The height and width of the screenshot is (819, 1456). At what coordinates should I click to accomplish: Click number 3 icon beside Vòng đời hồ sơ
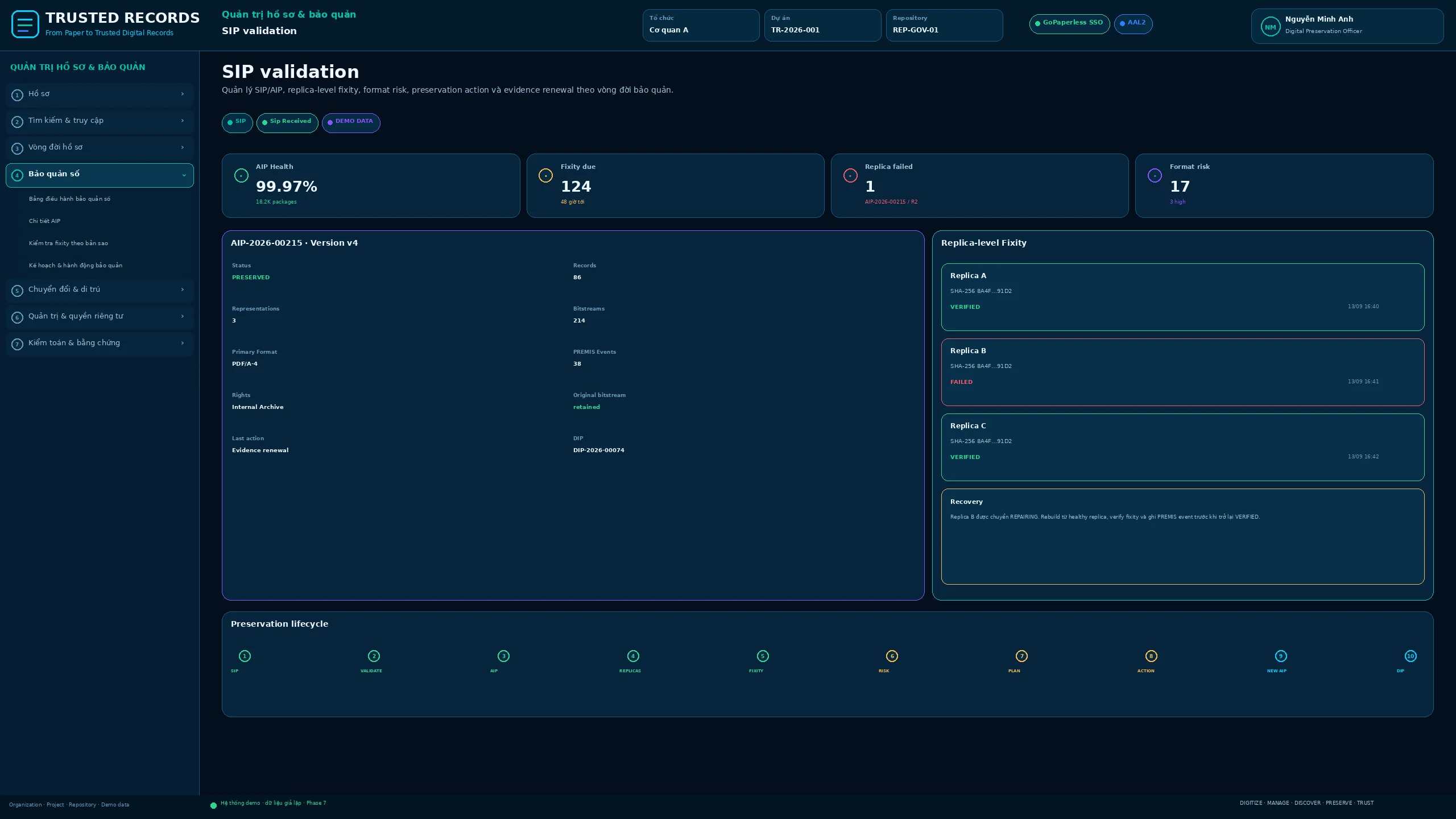pos(17,148)
